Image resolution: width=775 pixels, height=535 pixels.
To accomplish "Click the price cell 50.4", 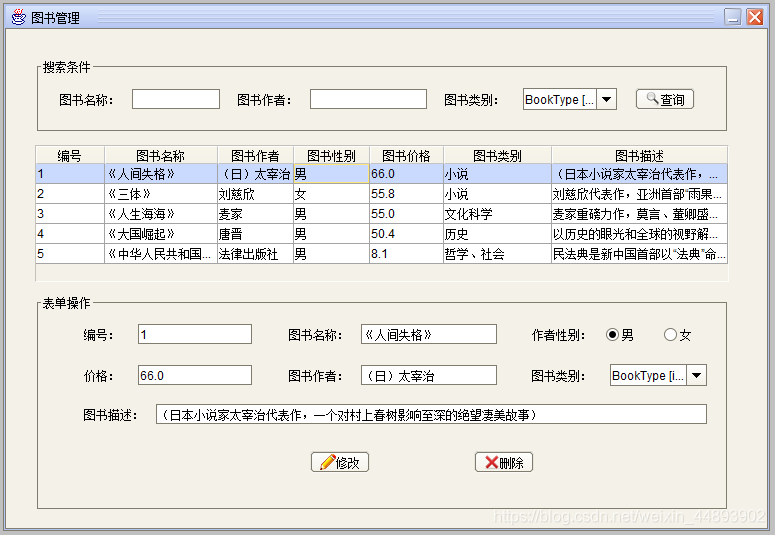I will click(x=406, y=233).
